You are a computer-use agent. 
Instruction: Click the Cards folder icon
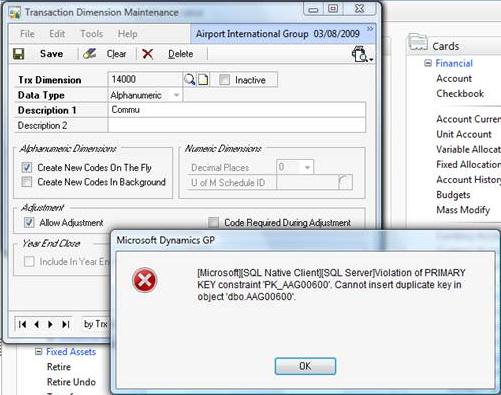(x=418, y=43)
